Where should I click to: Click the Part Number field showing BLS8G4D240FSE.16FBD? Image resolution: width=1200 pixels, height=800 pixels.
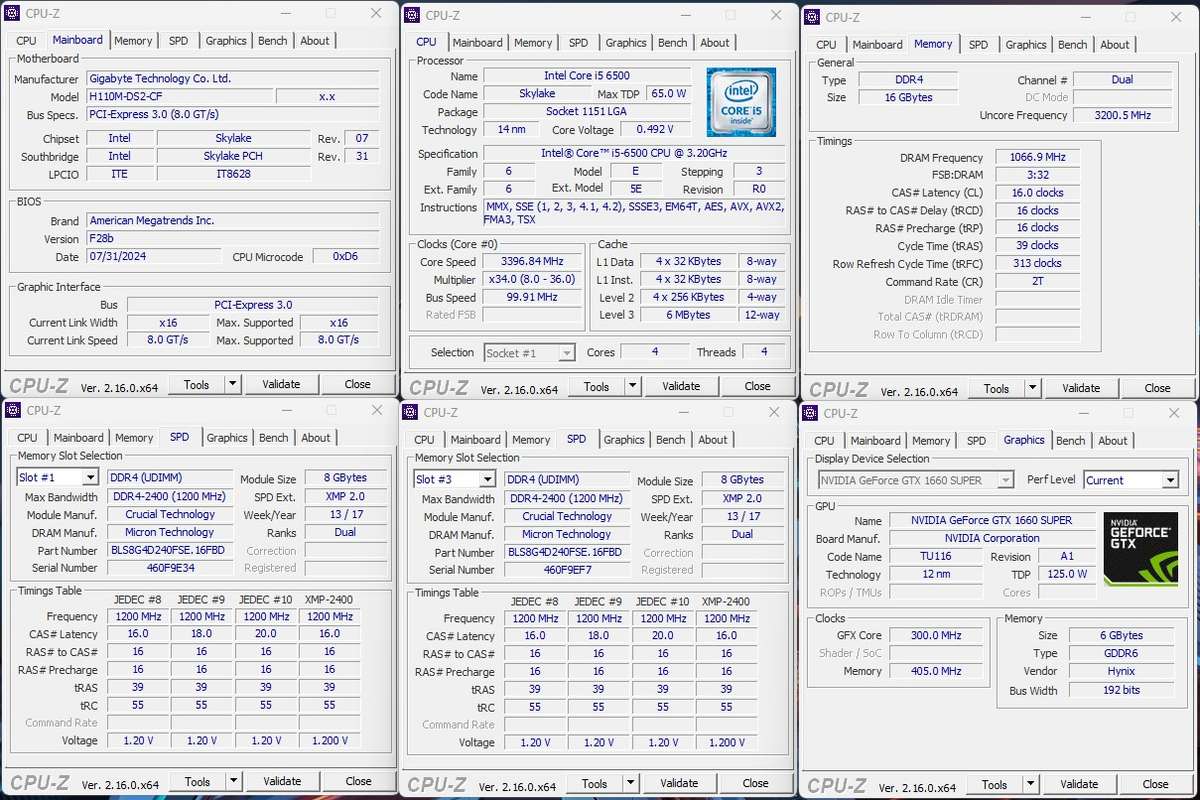pos(168,549)
